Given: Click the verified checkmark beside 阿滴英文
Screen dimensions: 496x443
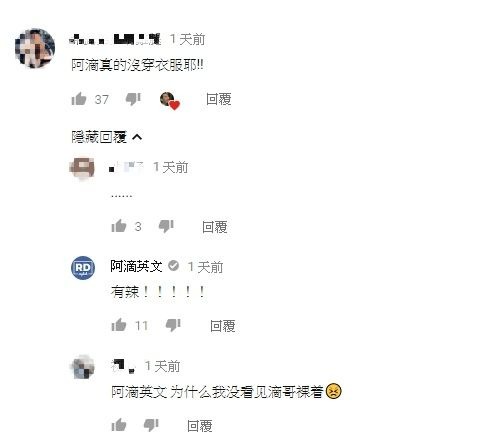Looking at the screenshot, I should pyautogui.click(x=173, y=266).
